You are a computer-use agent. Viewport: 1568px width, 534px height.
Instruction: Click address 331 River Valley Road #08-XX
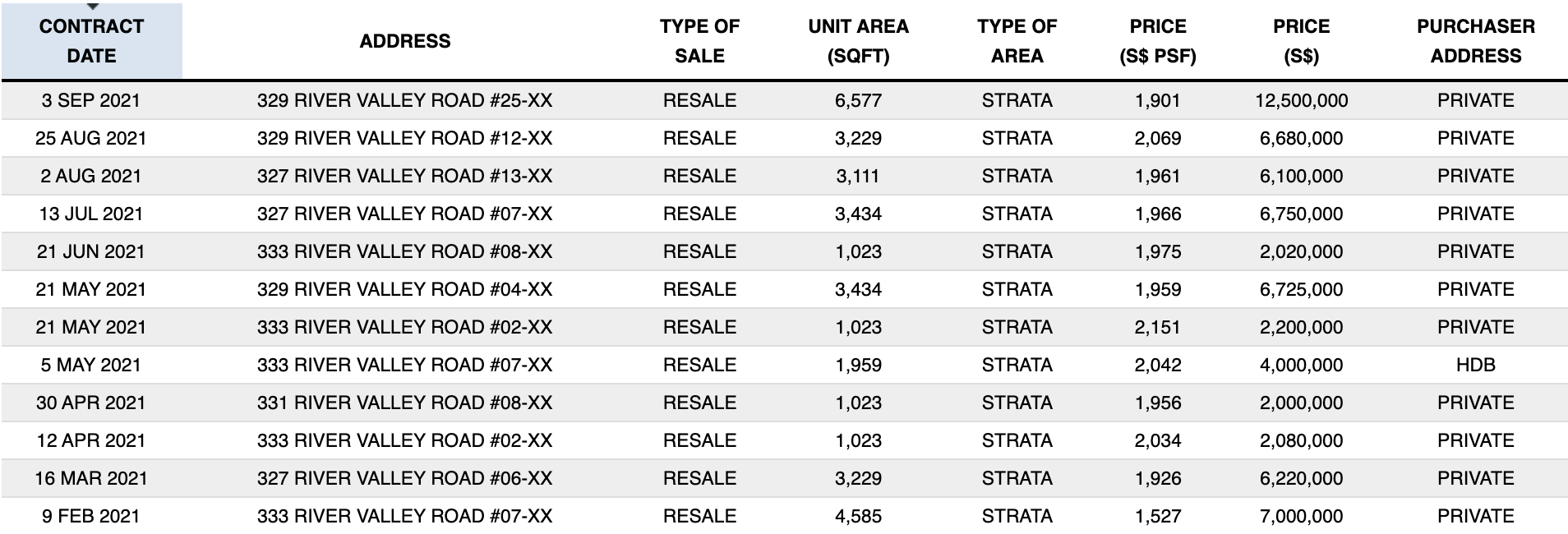click(404, 403)
